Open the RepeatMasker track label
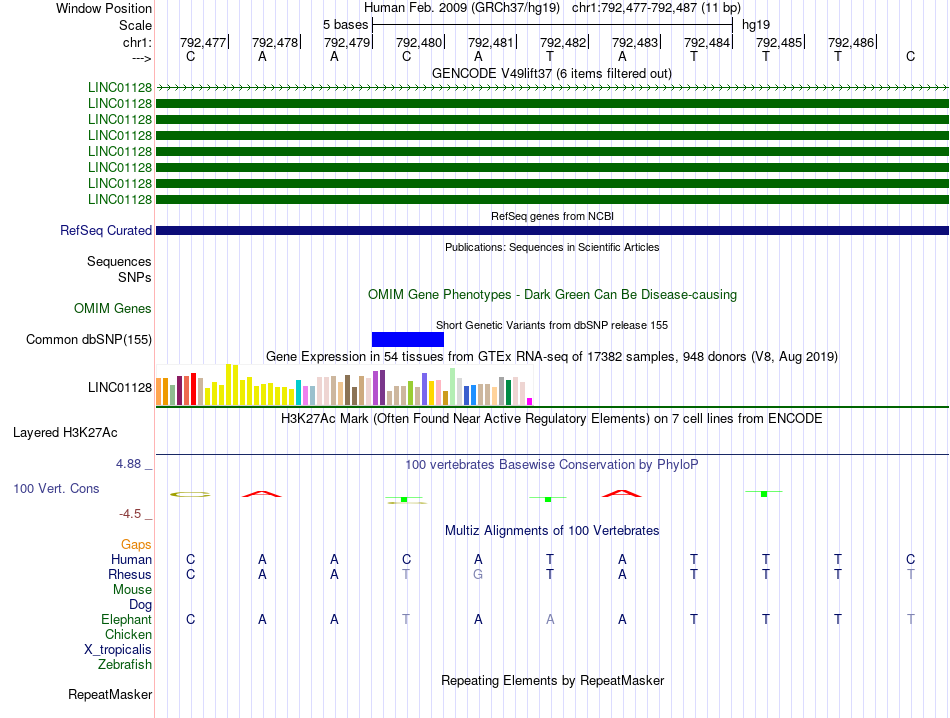 [110, 694]
